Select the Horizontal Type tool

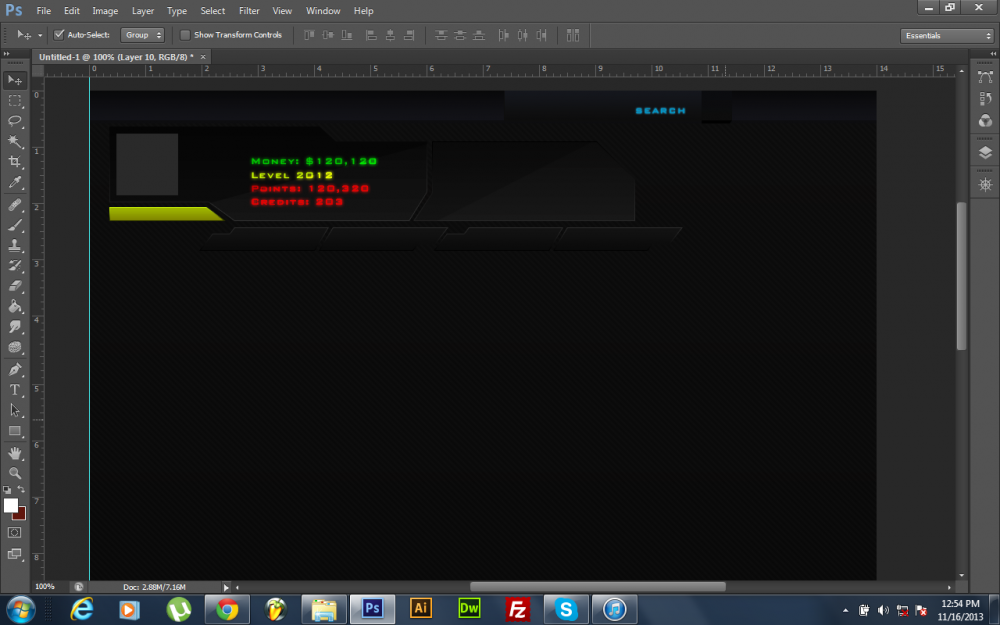pos(15,389)
